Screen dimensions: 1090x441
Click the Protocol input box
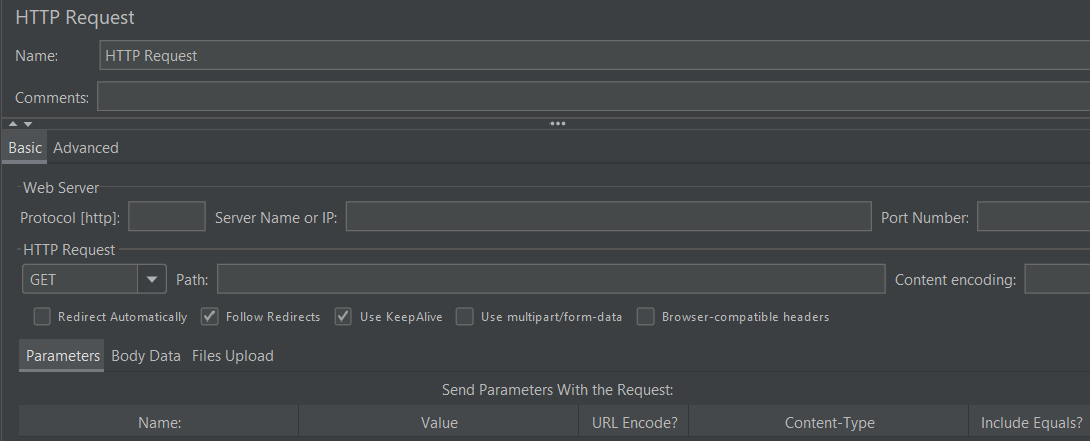click(x=167, y=216)
